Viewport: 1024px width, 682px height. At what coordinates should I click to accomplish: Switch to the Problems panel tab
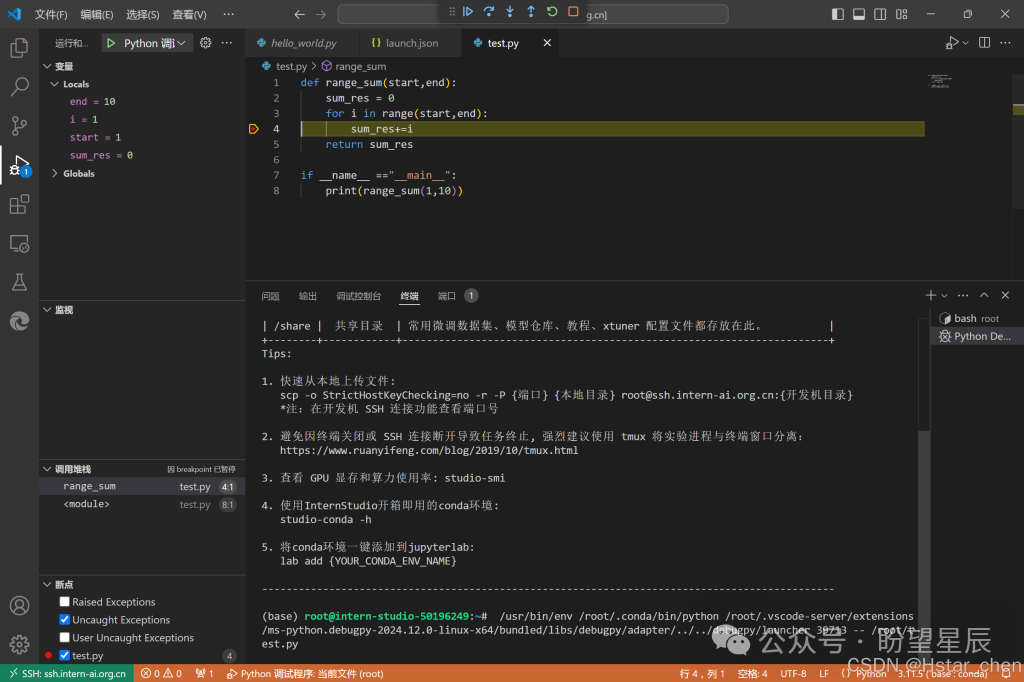coord(270,296)
